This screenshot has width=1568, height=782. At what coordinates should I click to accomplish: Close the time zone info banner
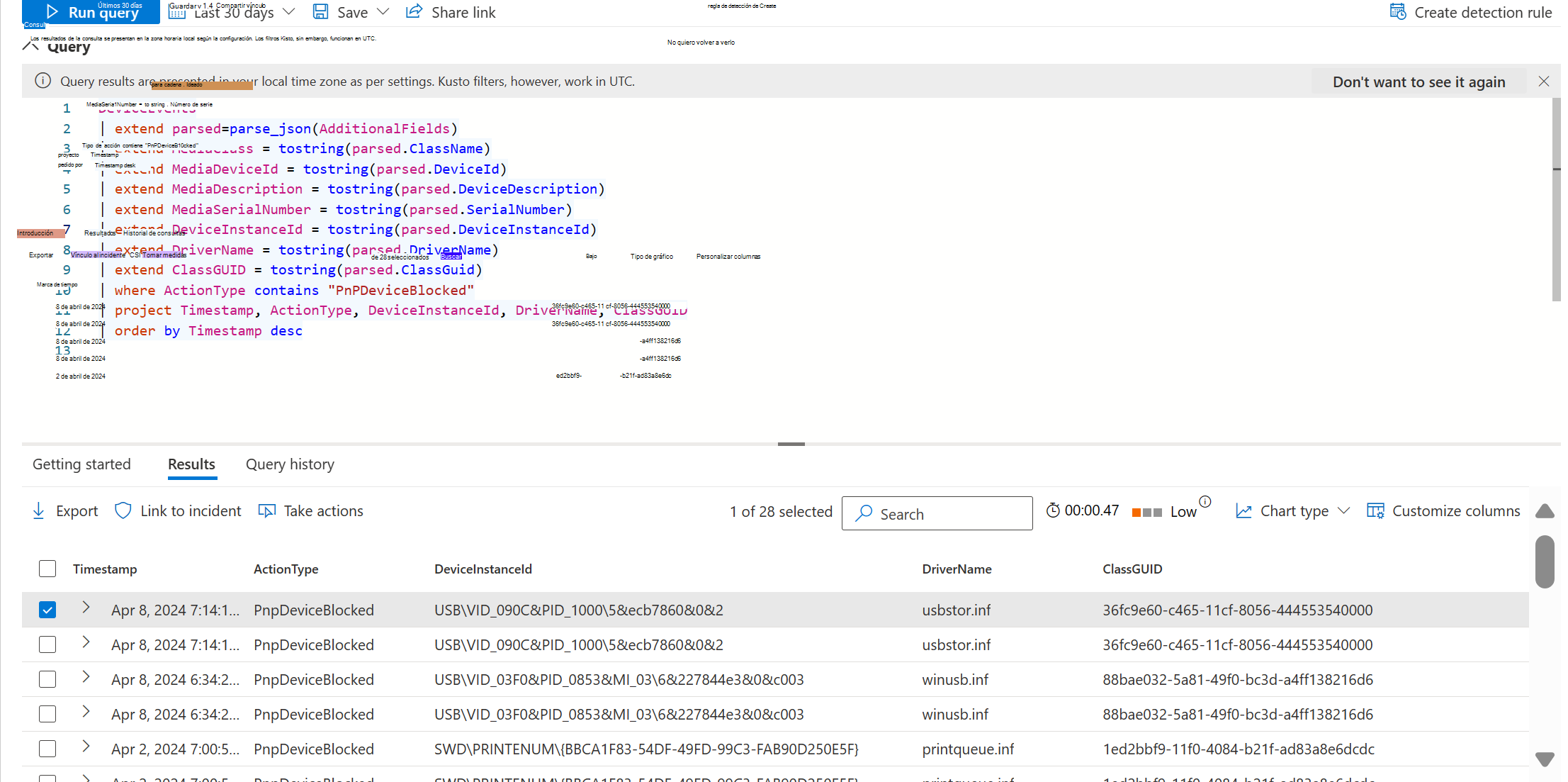1544,82
